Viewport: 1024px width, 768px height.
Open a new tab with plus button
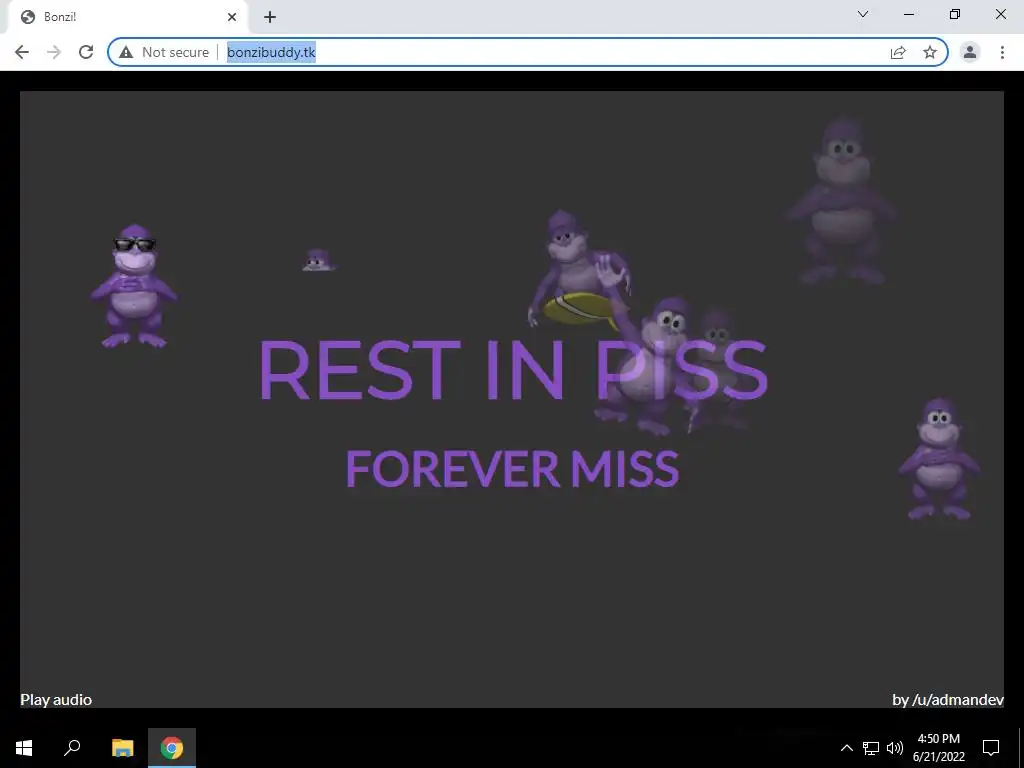click(x=270, y=17)
